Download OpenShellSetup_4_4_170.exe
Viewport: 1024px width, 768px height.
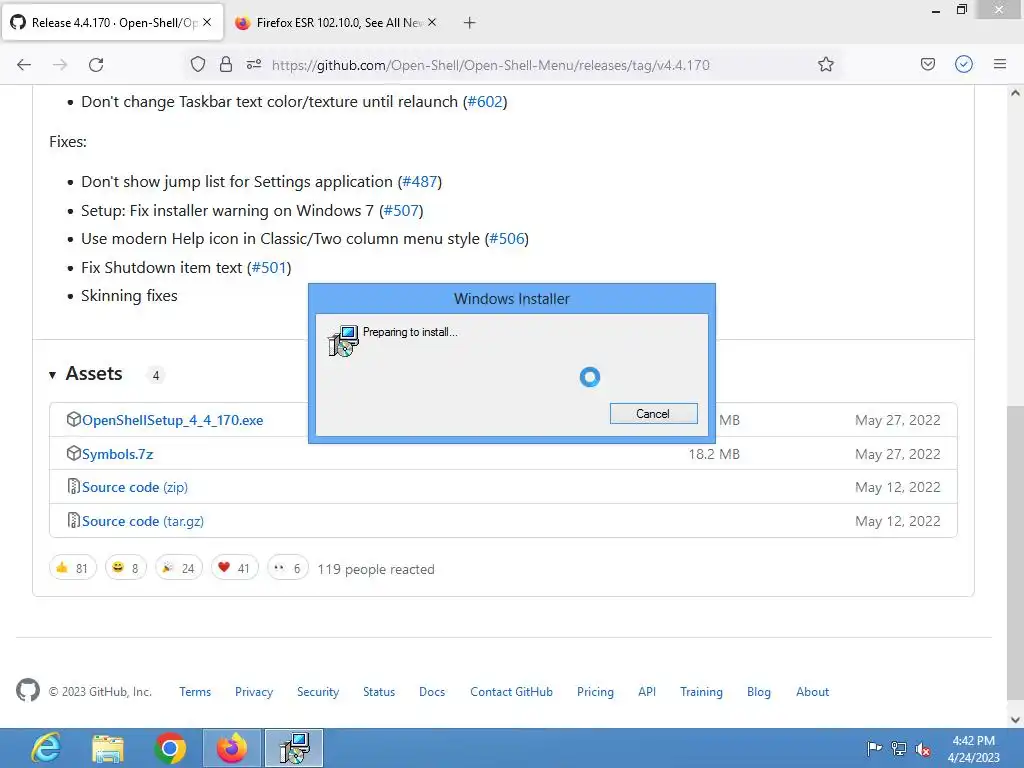(172, 421)
